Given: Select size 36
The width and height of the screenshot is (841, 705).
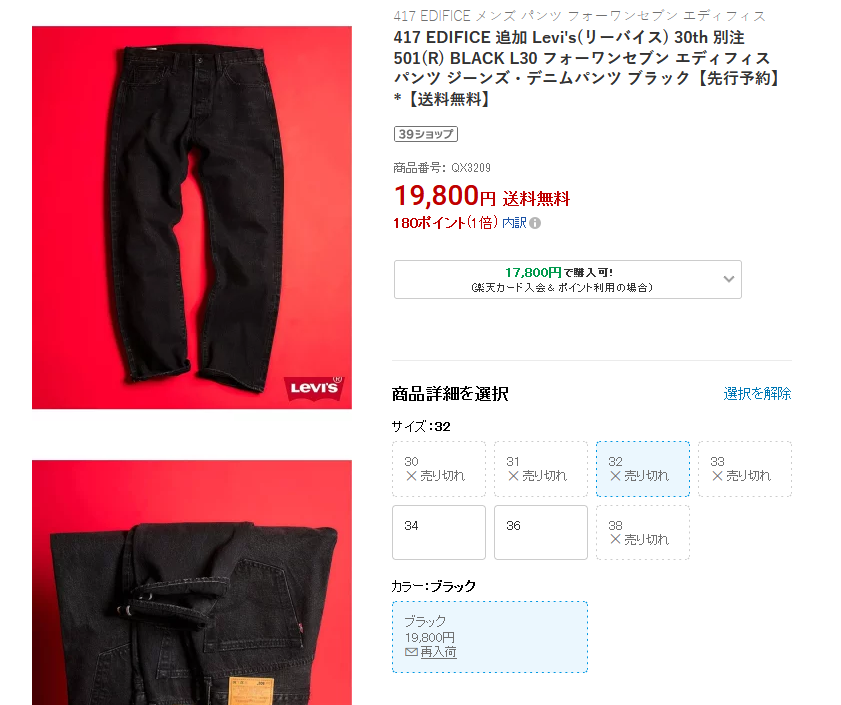Looking at the screenshot, I should (541, 532).
